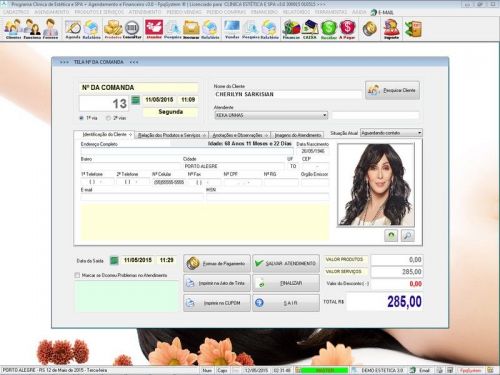Click the SAIR button
The width and height of the screenshot is (500, 375).
click(286, 303)
